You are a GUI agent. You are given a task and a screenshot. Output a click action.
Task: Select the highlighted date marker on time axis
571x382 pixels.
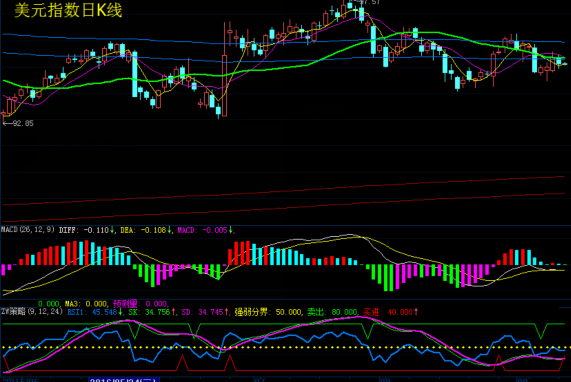coord(124,380)
